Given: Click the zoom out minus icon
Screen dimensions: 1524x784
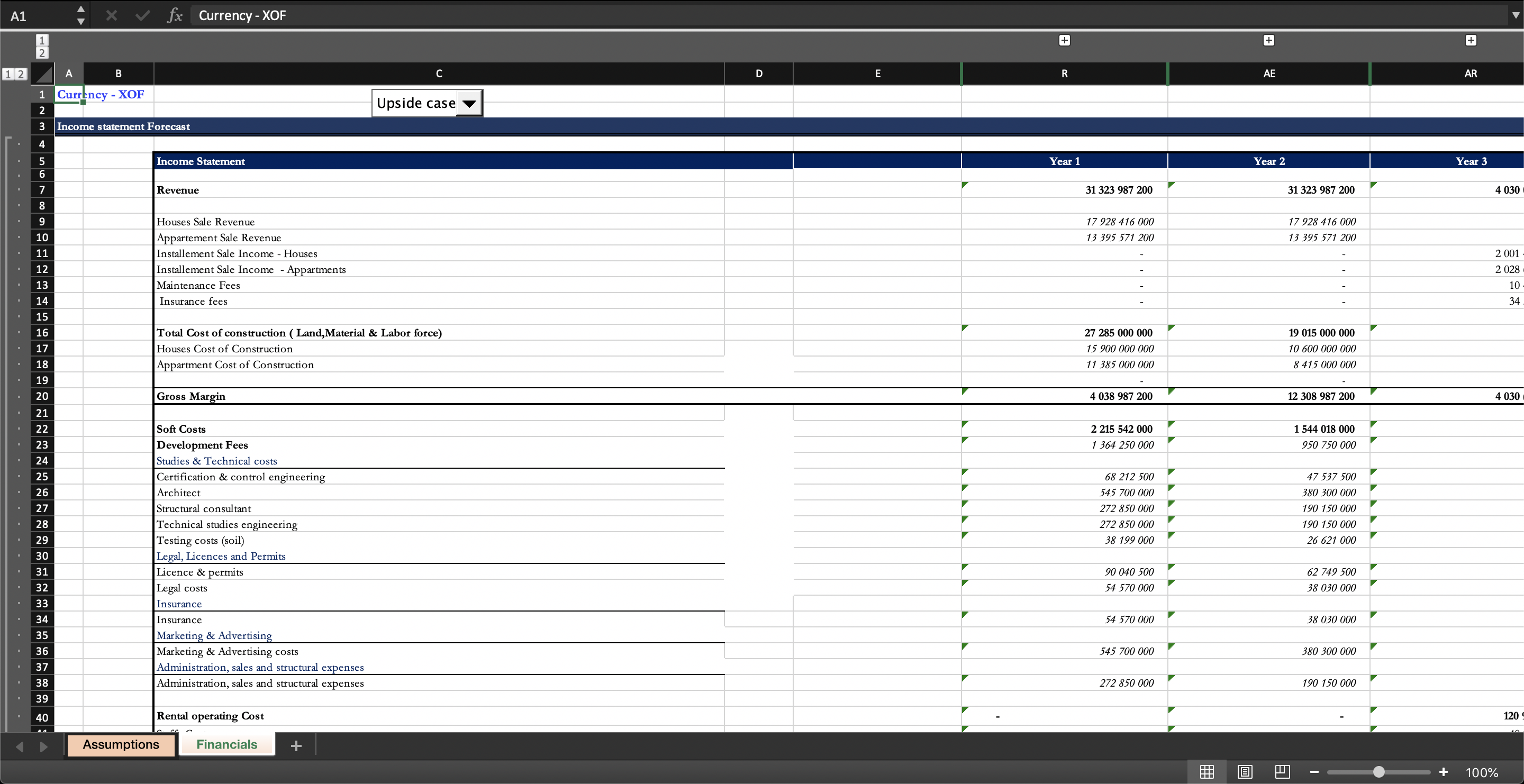Looking at the screenshot, I should [x=1314, y=772].
